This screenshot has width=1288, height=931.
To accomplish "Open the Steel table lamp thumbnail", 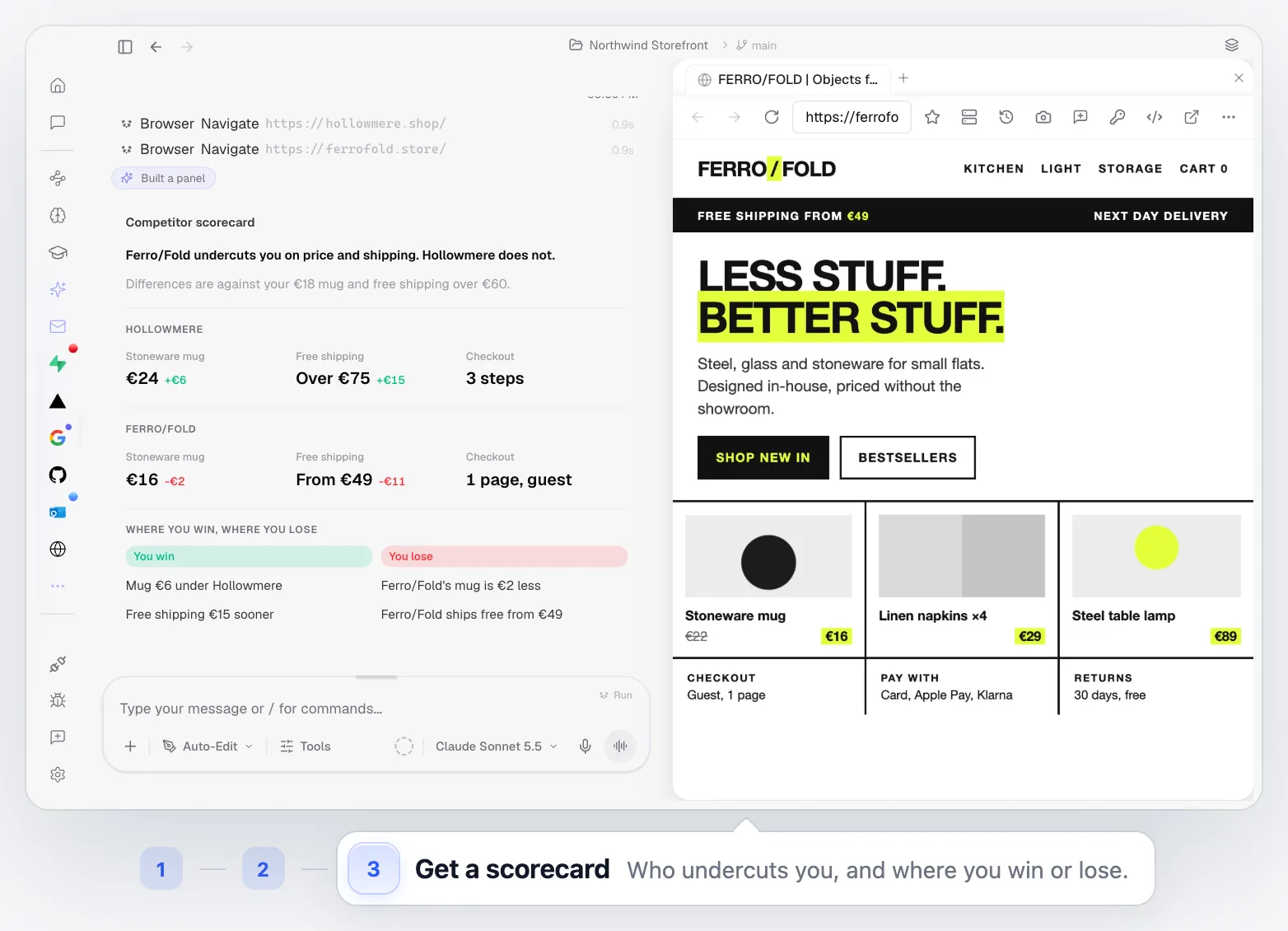I will point(1156,556).
